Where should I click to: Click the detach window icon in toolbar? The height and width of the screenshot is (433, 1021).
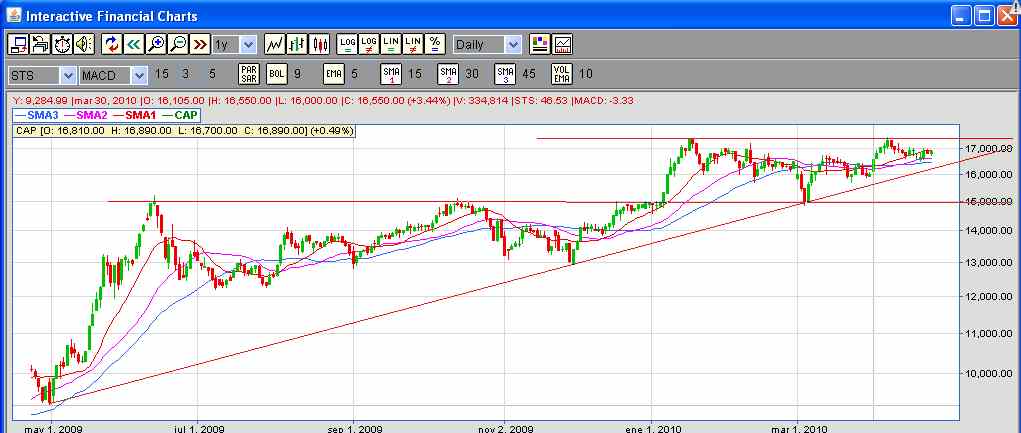pos(18,44)
